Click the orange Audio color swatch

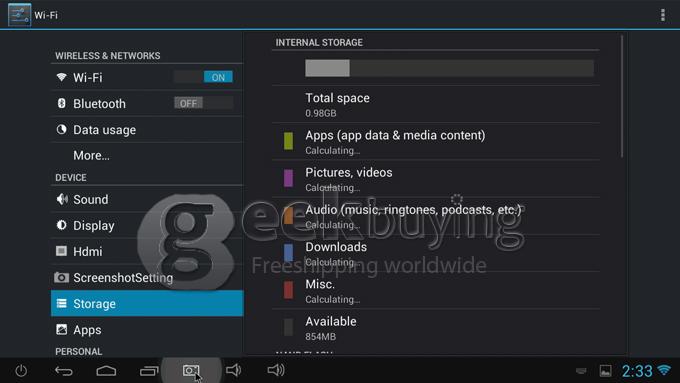288,216
